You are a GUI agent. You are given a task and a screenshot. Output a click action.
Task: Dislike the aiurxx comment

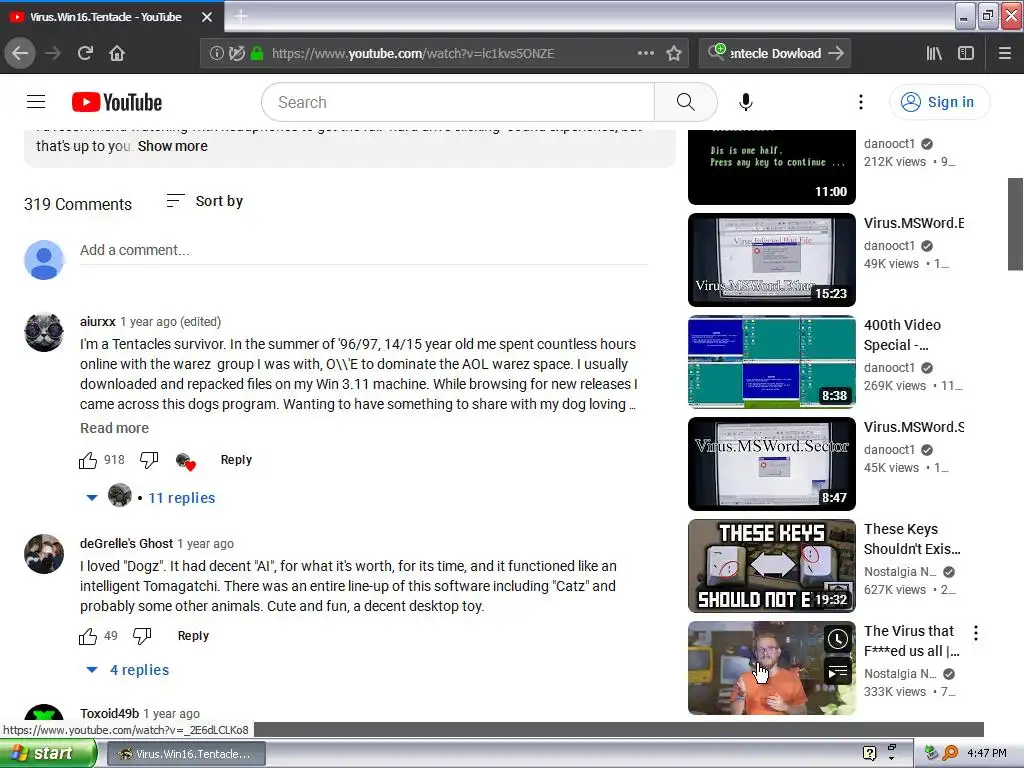(x=149, y=460)
